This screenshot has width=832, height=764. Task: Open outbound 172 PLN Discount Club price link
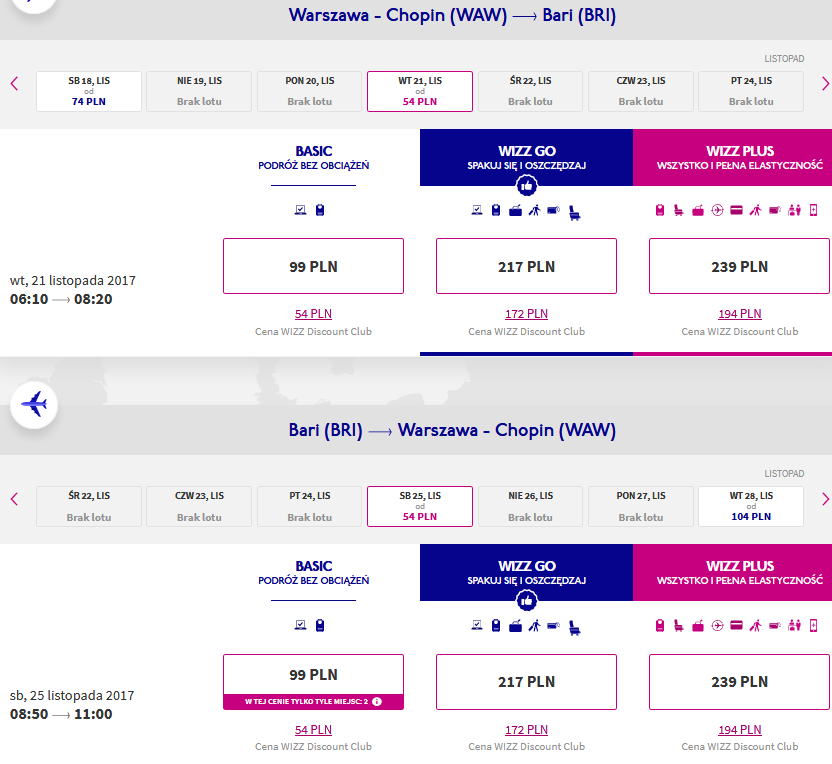pyautogui.click(x=526, y=314)
